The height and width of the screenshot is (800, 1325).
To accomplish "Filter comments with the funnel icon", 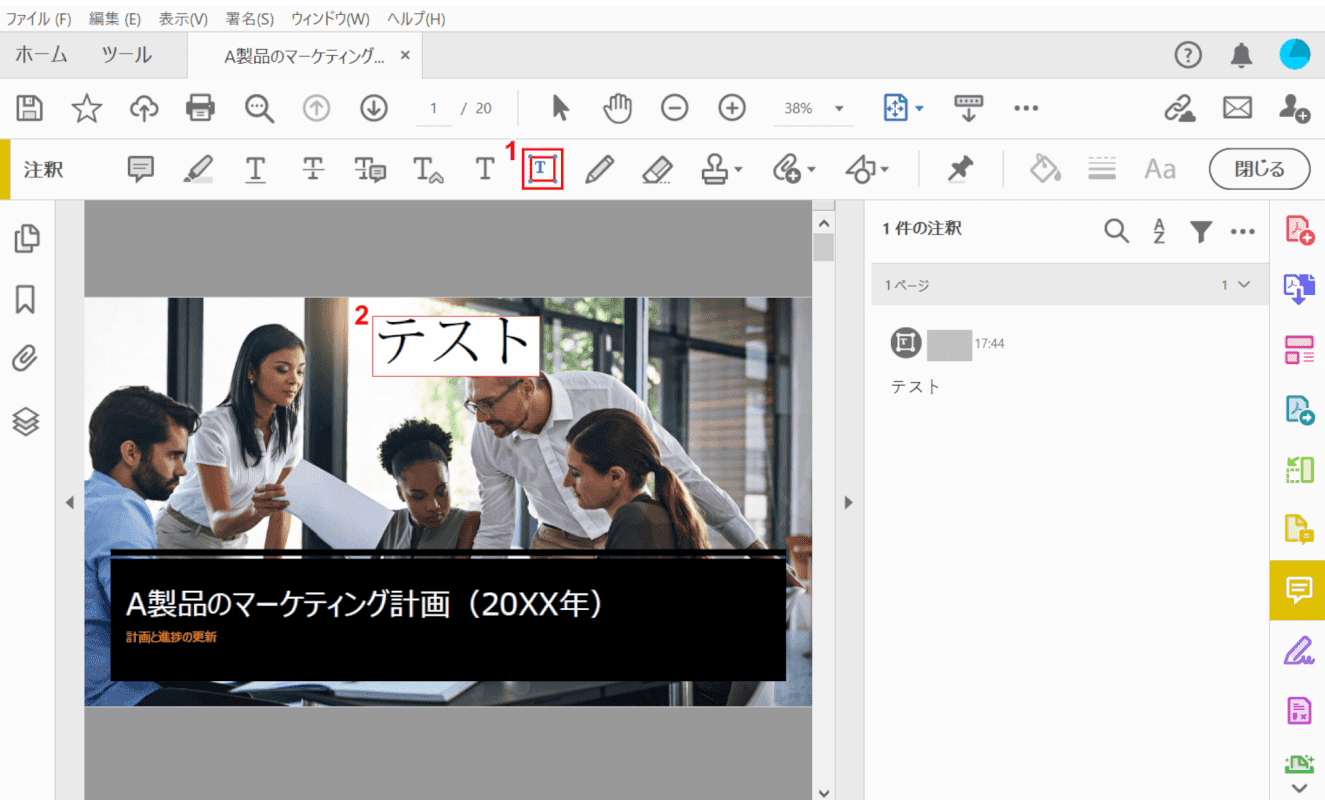I will [x=1201, y=232].
